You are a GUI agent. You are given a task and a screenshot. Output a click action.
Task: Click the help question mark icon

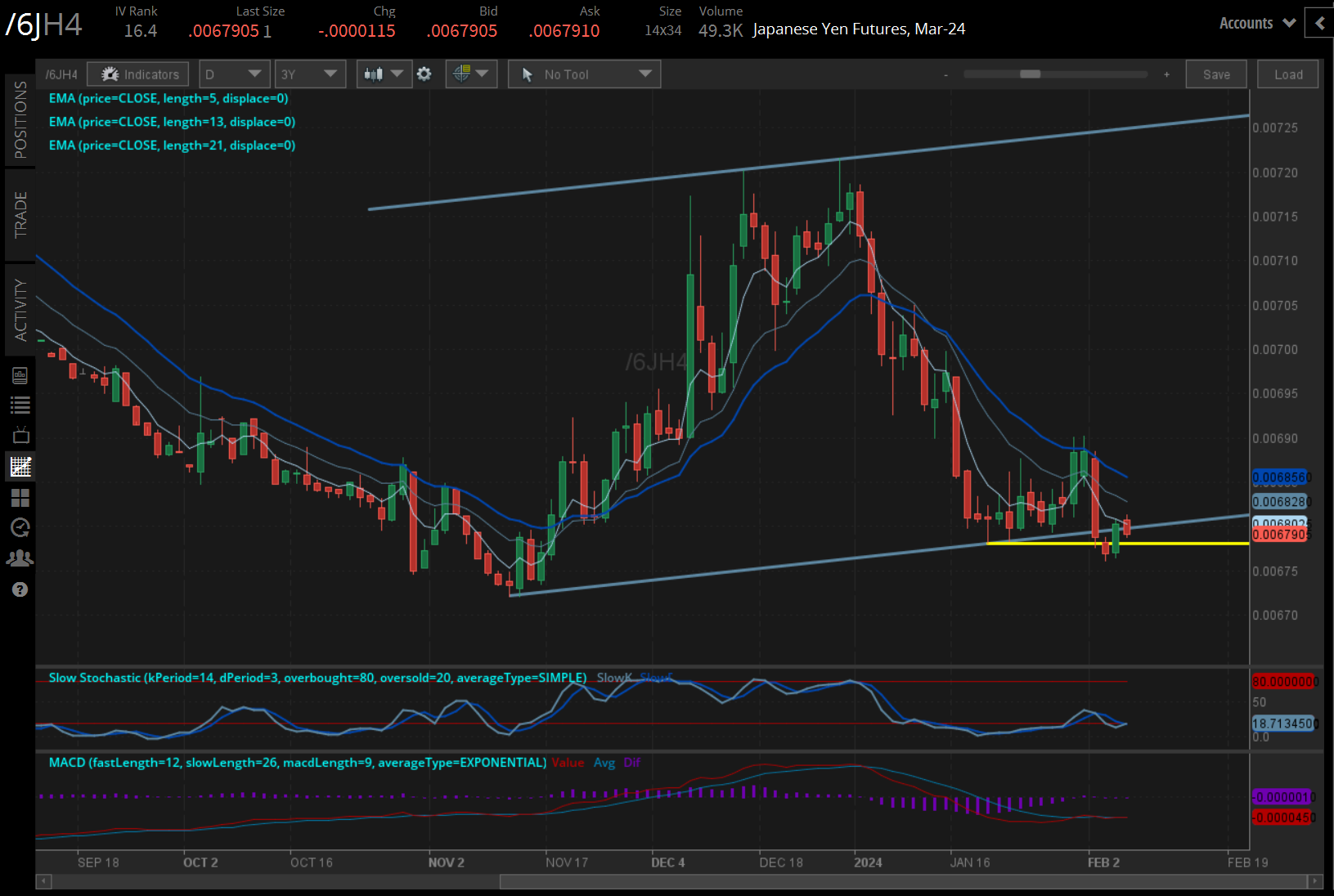point(20,589)
